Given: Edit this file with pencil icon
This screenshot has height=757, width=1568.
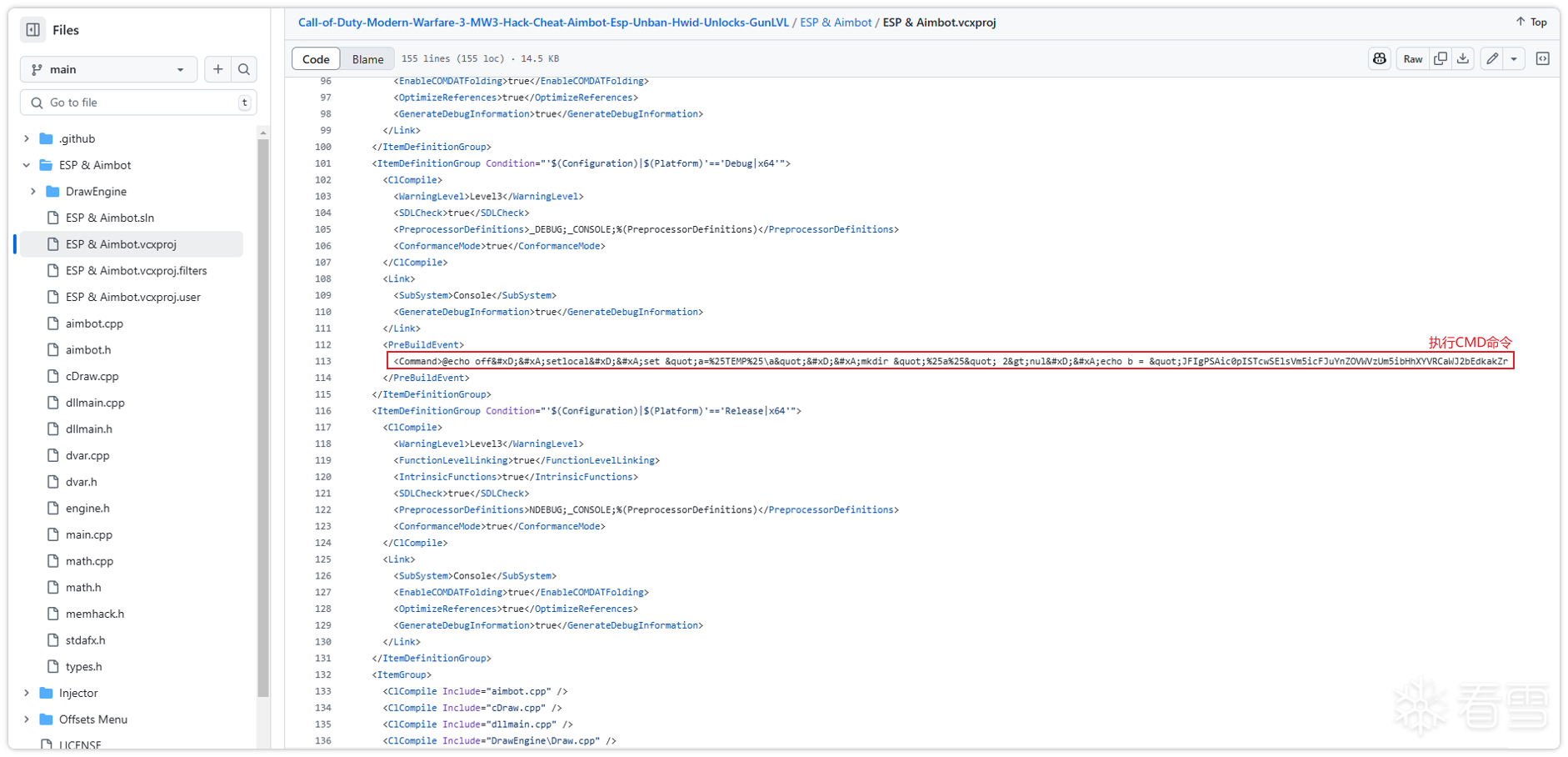Looking at the screenshot, I should coord(1492,58).
